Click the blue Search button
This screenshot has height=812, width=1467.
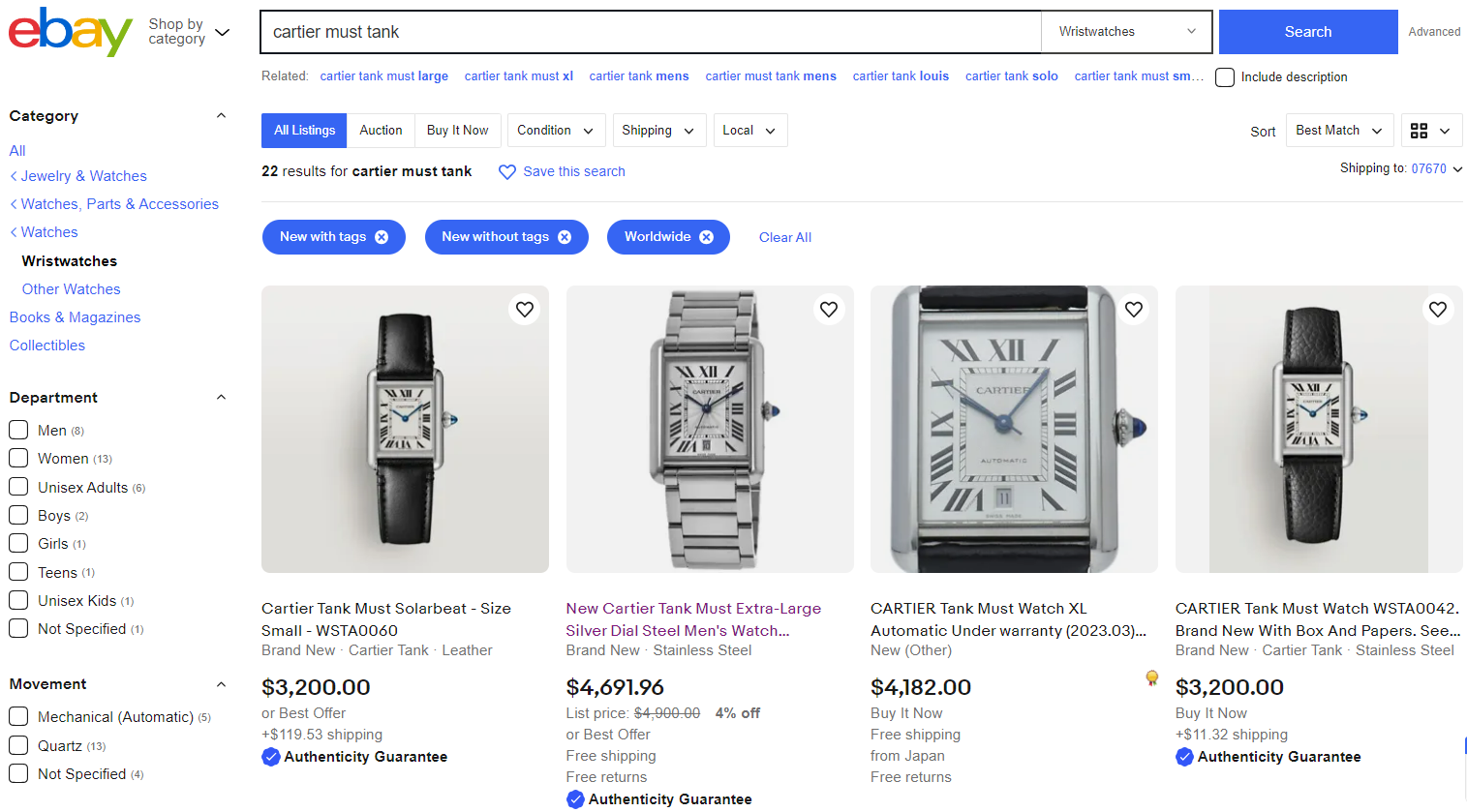pos(1307,31)
